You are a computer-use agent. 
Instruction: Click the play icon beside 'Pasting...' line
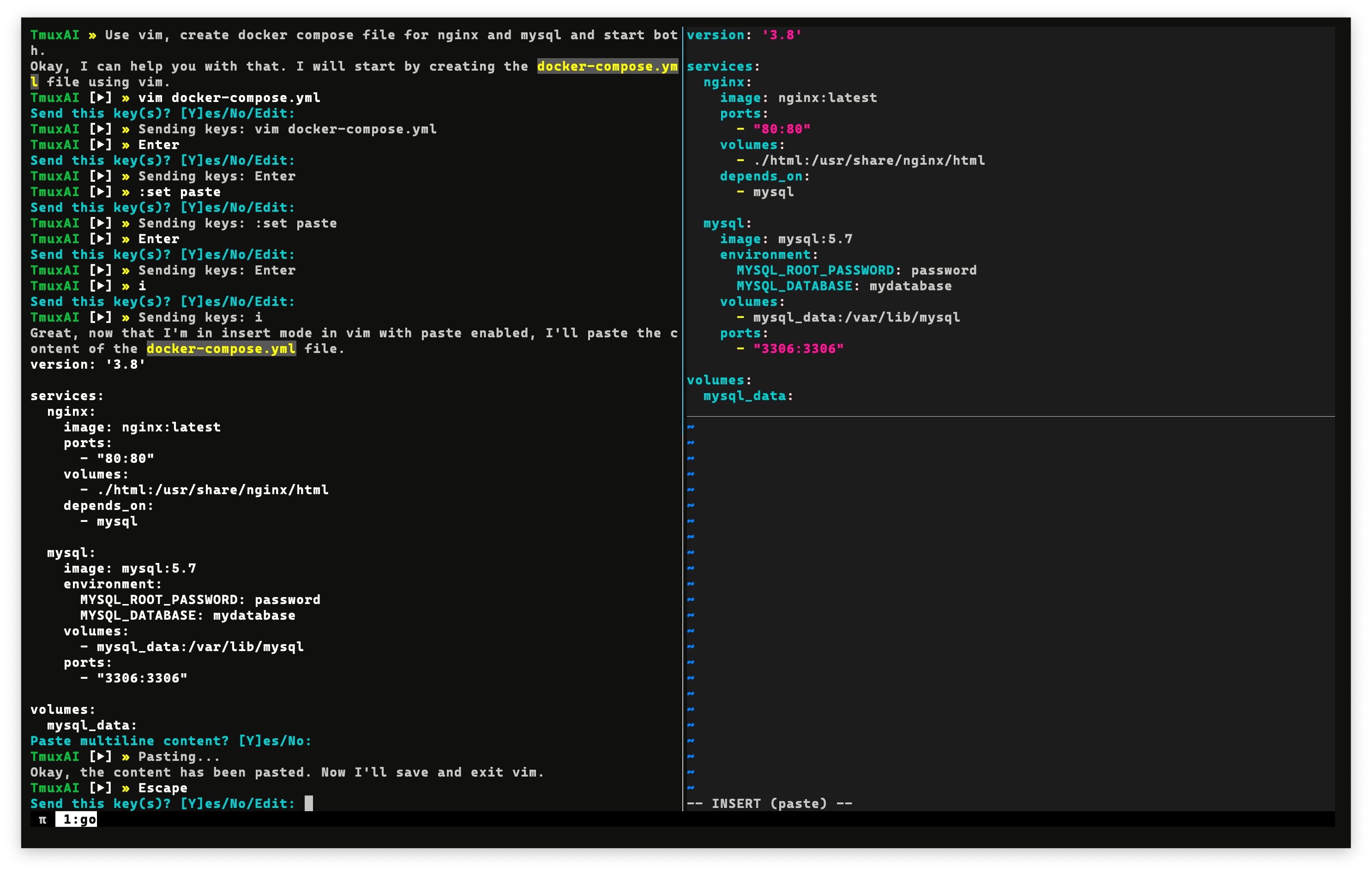100,757
